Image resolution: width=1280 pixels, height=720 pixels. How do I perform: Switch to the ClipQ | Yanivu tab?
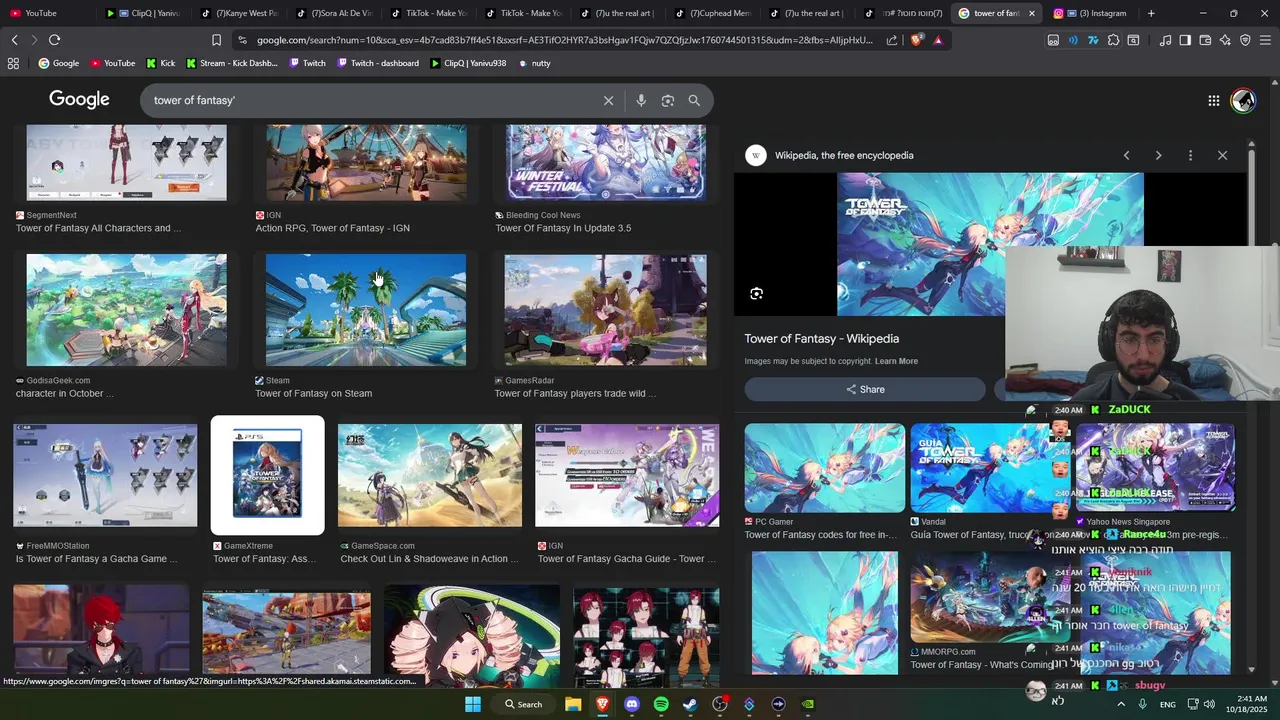pos(142,13)
